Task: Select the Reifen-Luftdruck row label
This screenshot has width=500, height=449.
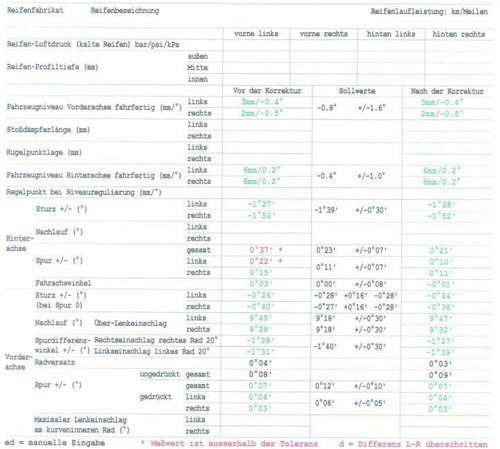Action: (x=93, y=44)
